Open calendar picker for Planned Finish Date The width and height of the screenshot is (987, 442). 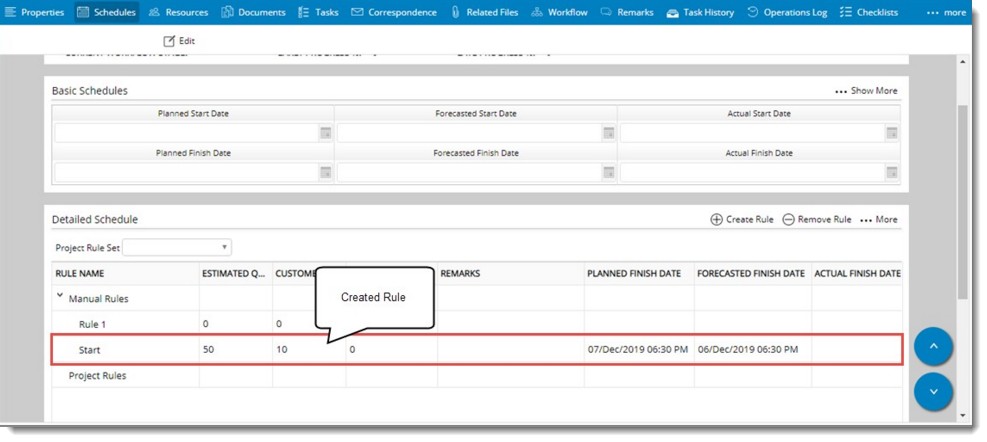point(325,172)
